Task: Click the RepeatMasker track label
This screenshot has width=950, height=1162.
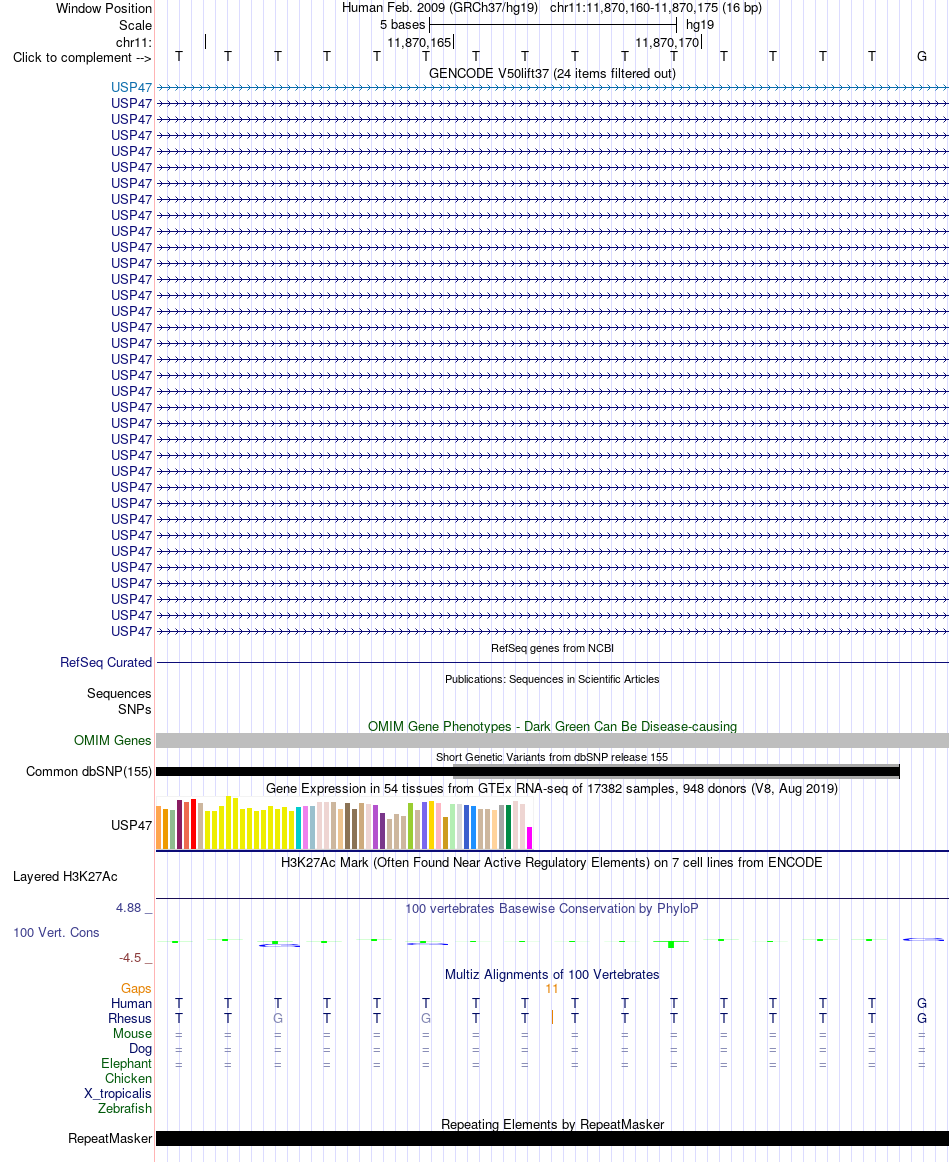Action: (x=110, y=1138)
